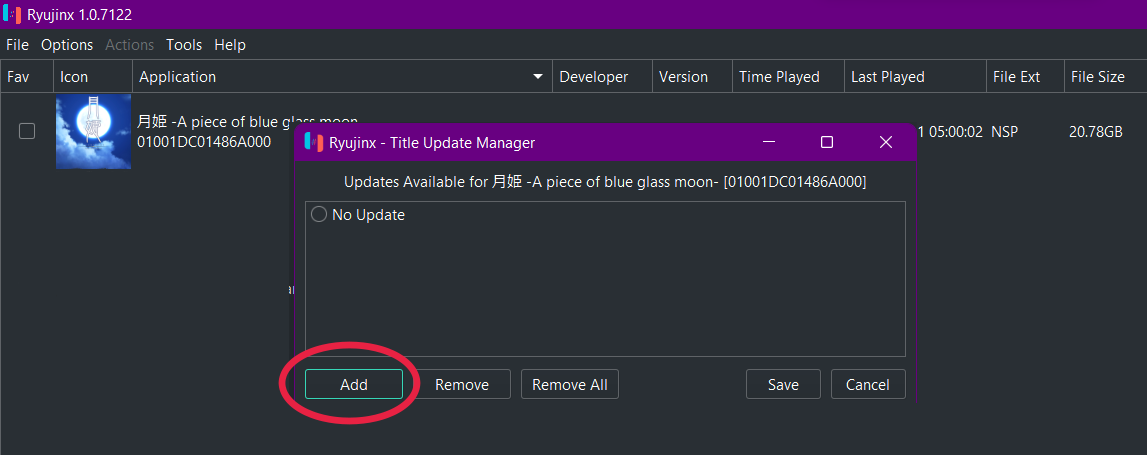Select the No Update radio option
Image resolution: width=1147 pixels, height=455 pixels.
(319, 215)
